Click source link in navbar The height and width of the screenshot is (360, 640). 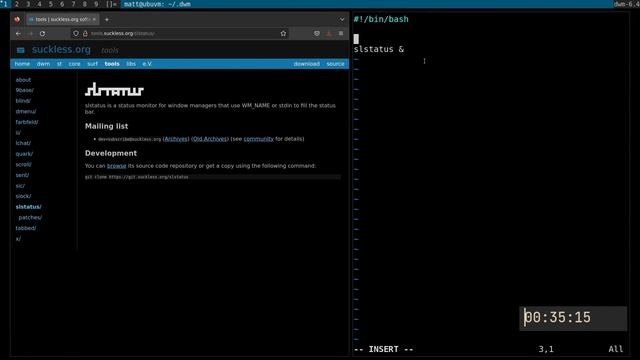335,64
